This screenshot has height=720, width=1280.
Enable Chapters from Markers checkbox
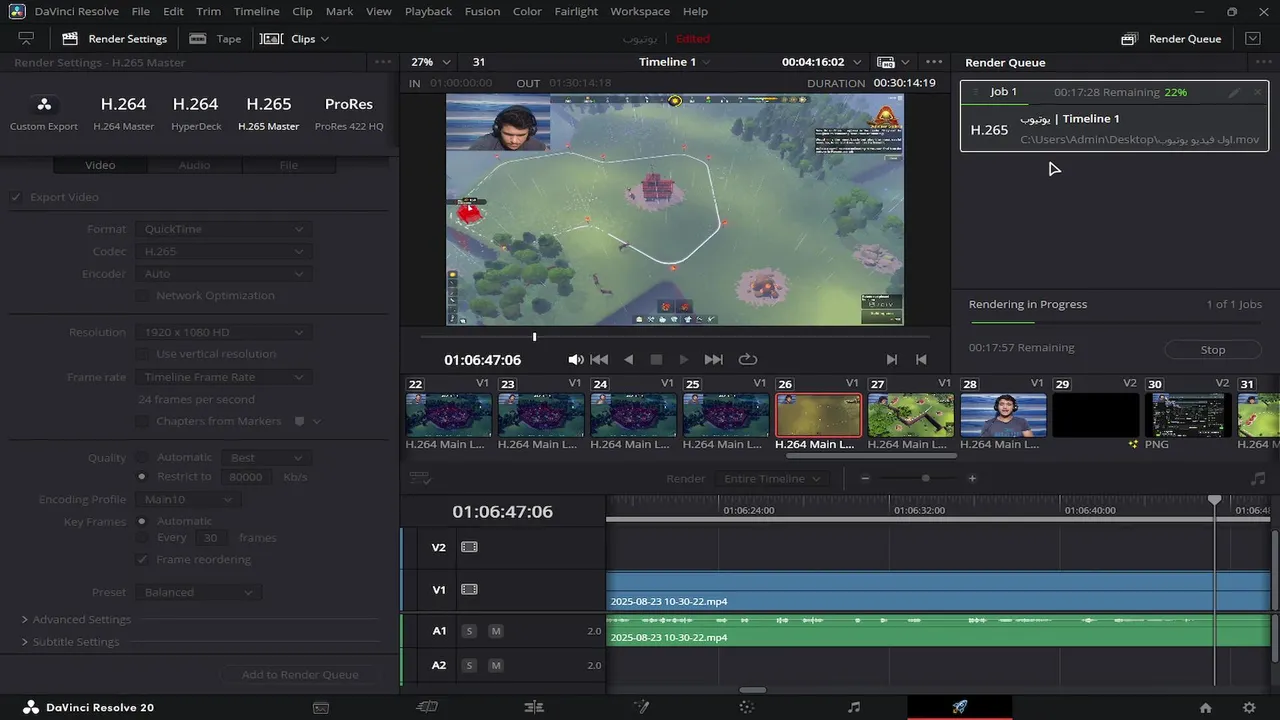click(x=142, y=422)
